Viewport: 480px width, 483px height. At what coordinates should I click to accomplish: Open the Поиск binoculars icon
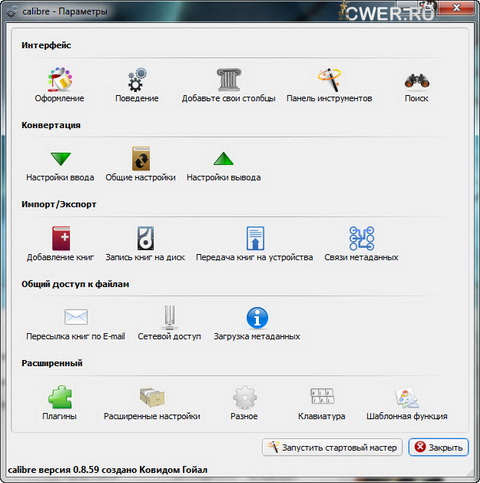click(417, 81)
